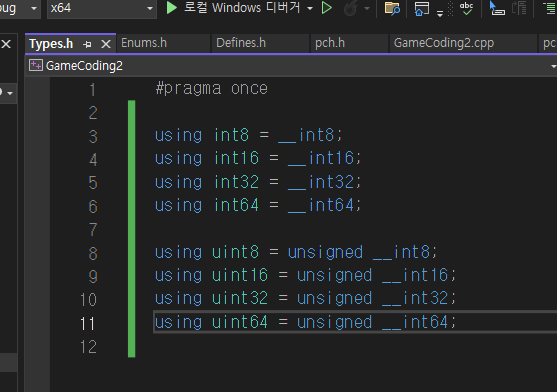Image resolution: width=557 pixels, height=392 pixels.
Task: Click the 'using uint32 = unsigned __int32;' line
Action: point(305,298)
